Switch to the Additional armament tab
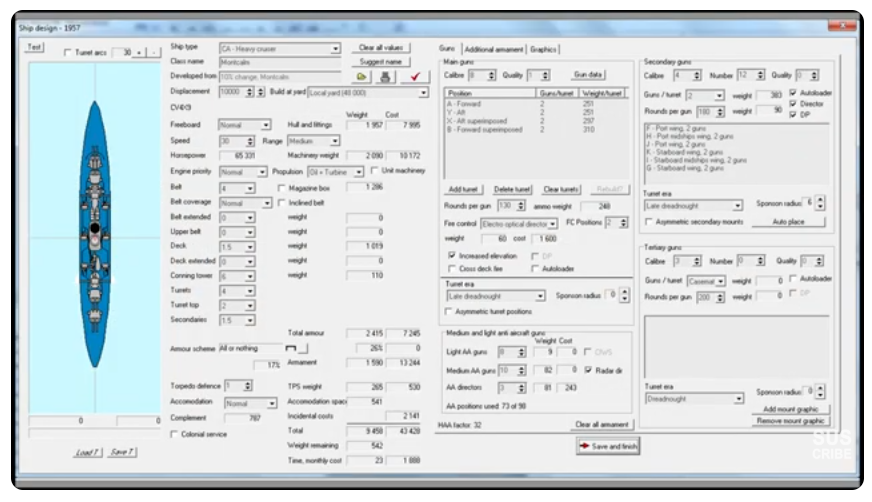Image resolution: width=872 pixels, height=502 pixels. tap(494, 49)
